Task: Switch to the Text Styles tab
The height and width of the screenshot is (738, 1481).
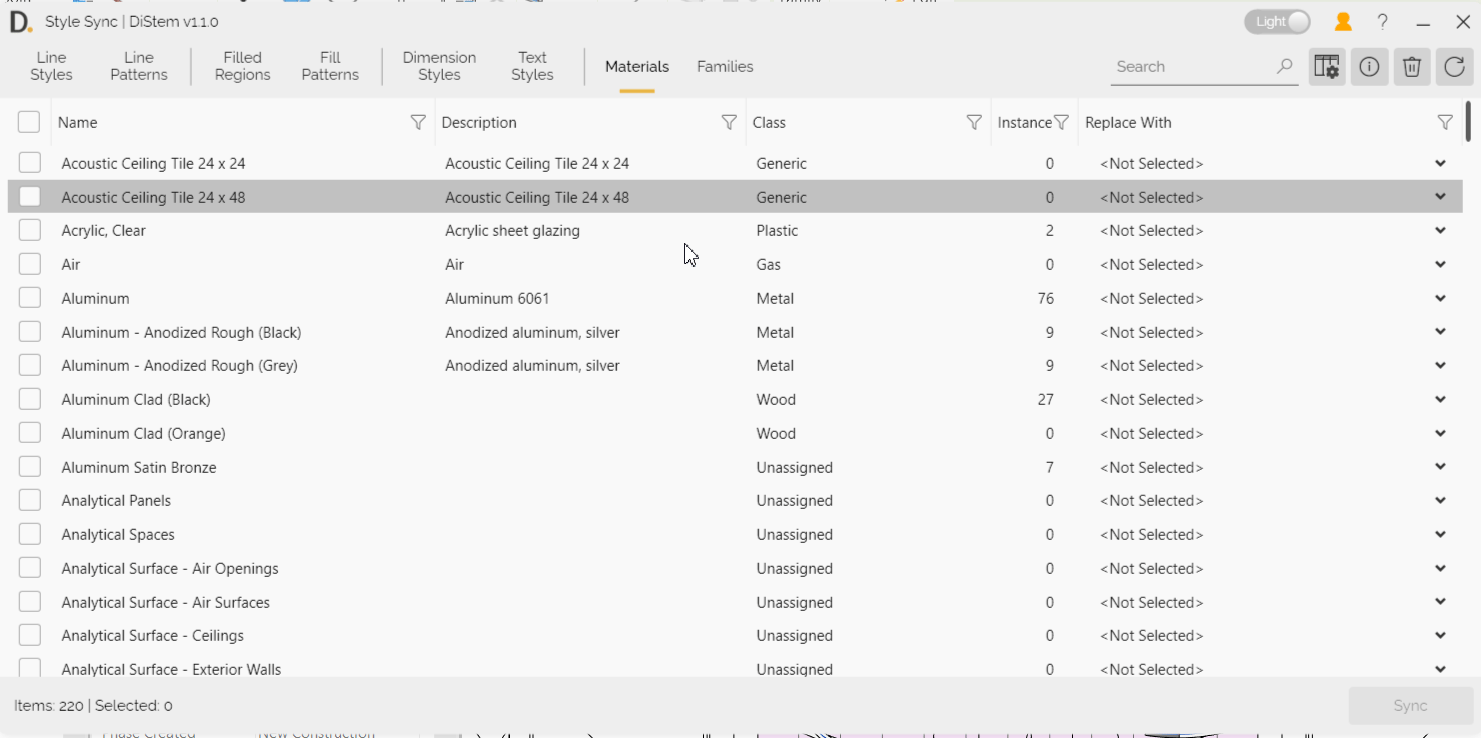Action: [x=532, y=66]
